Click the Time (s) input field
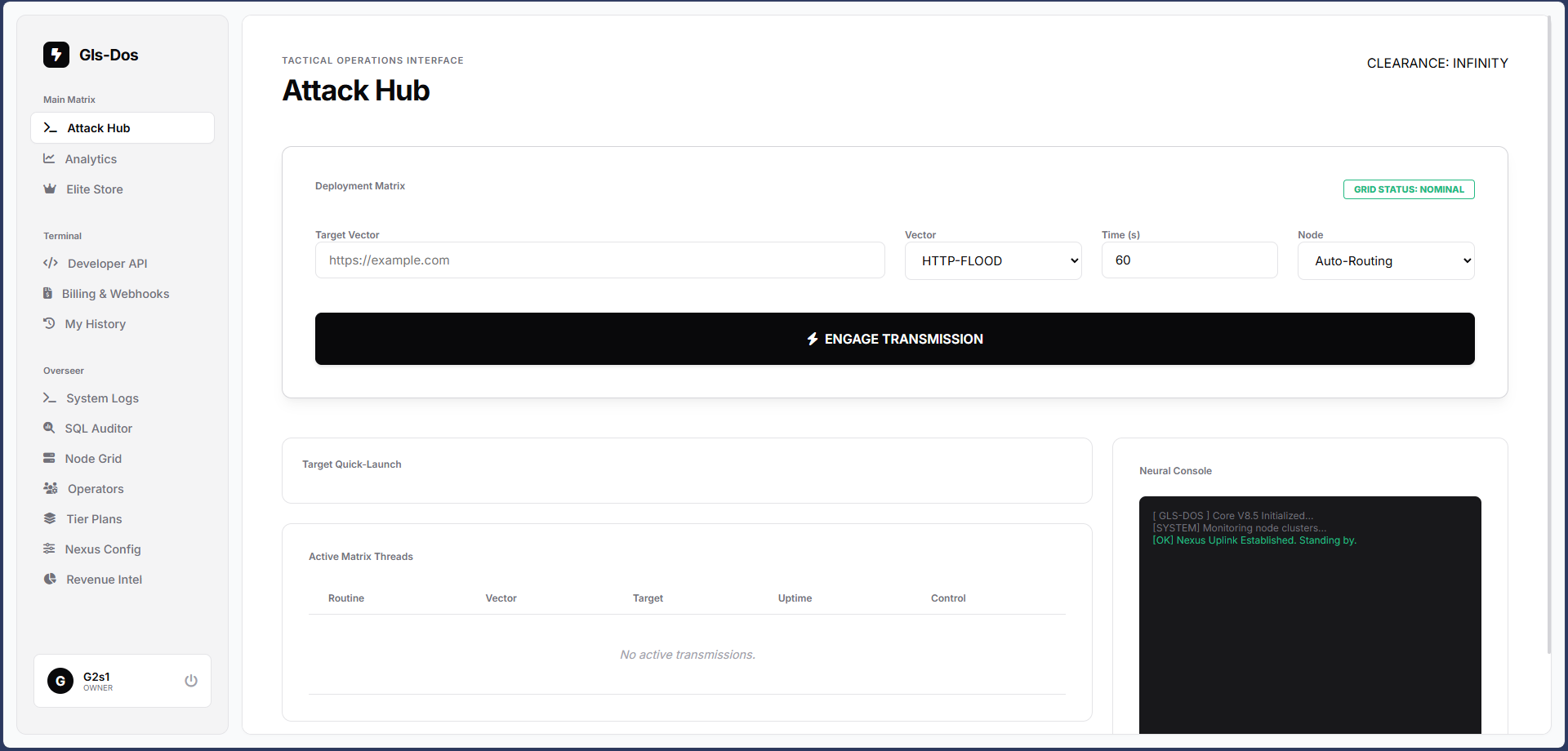 coord(1190,260)
